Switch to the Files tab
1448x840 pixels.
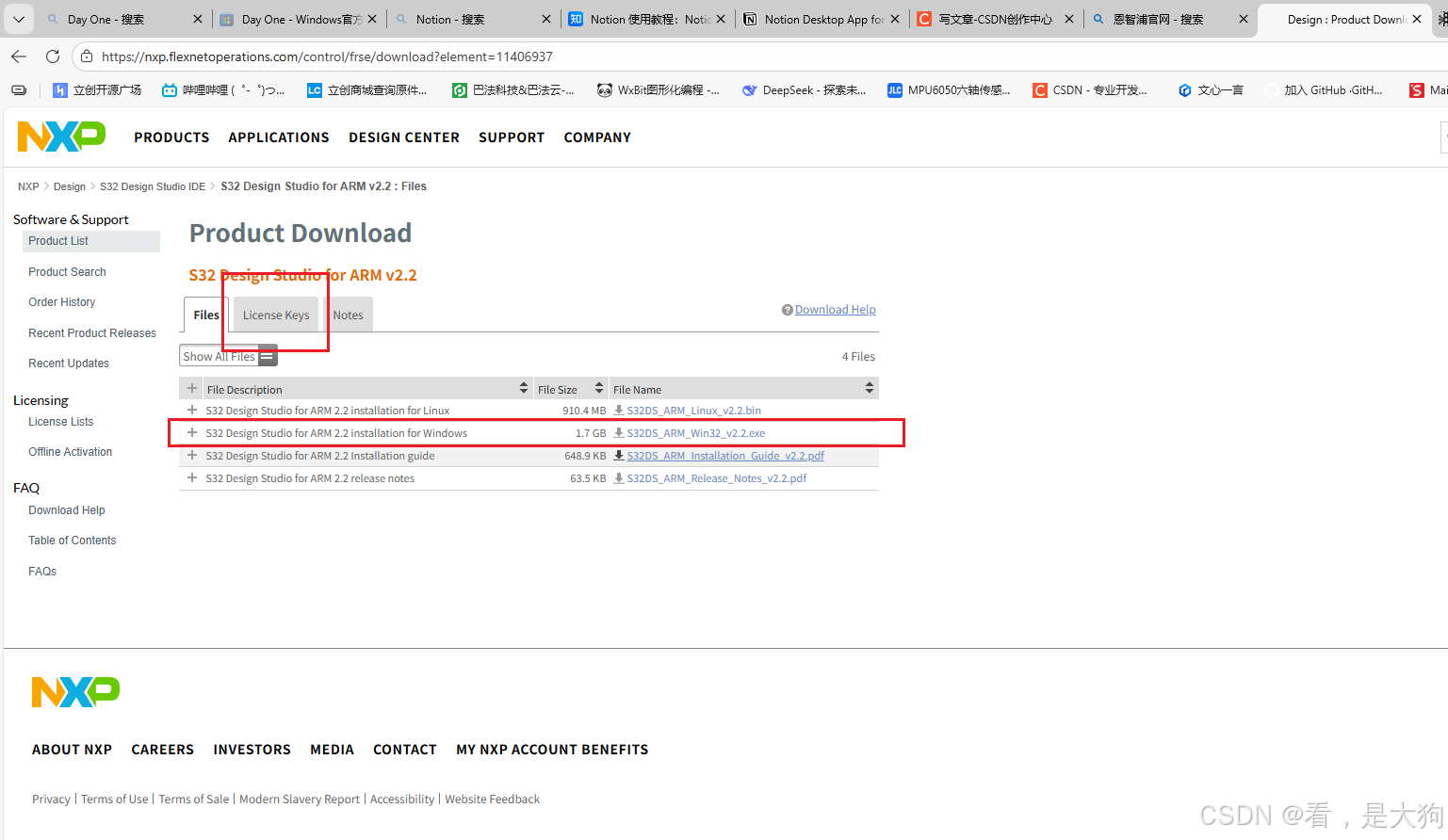(x=206, y=315)
